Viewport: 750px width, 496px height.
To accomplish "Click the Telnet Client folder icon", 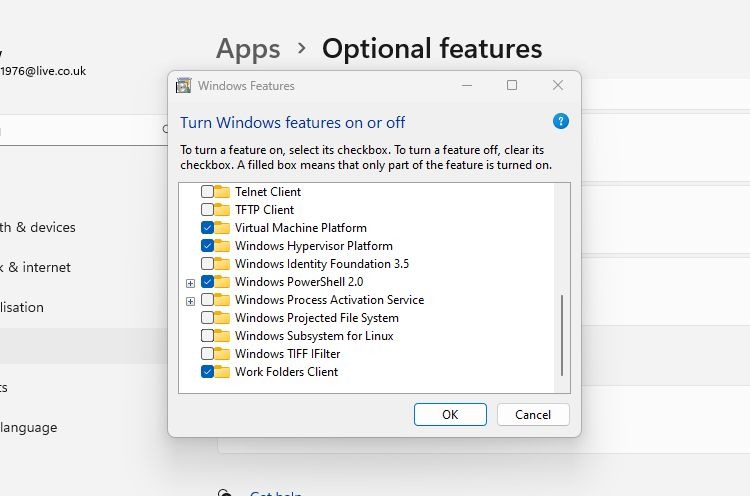I will [x=222, y=192].
